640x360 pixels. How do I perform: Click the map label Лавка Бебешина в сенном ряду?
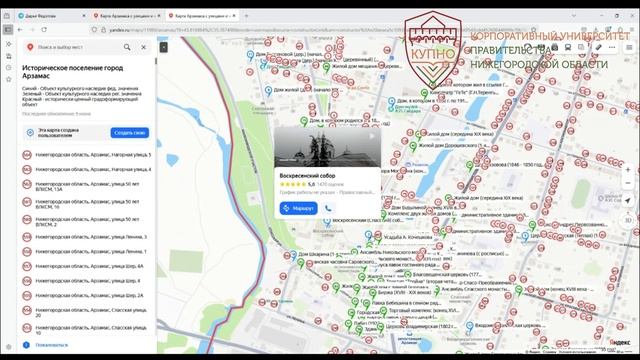pos(406,303)
